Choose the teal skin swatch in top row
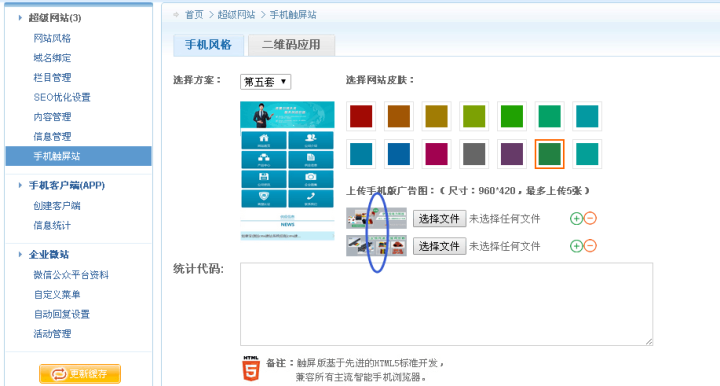The image size is (720, 386). coord(587,116)
